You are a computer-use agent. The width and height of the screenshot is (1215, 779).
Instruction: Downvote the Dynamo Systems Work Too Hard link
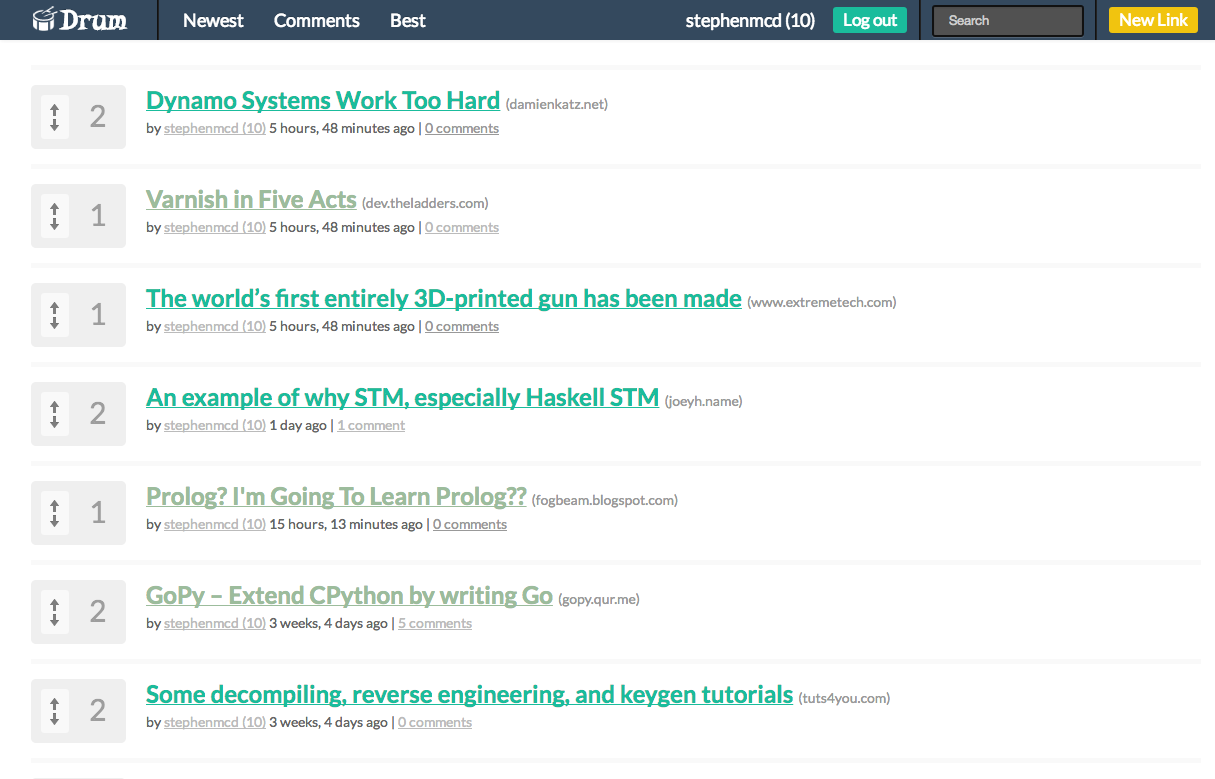[55, 126]
